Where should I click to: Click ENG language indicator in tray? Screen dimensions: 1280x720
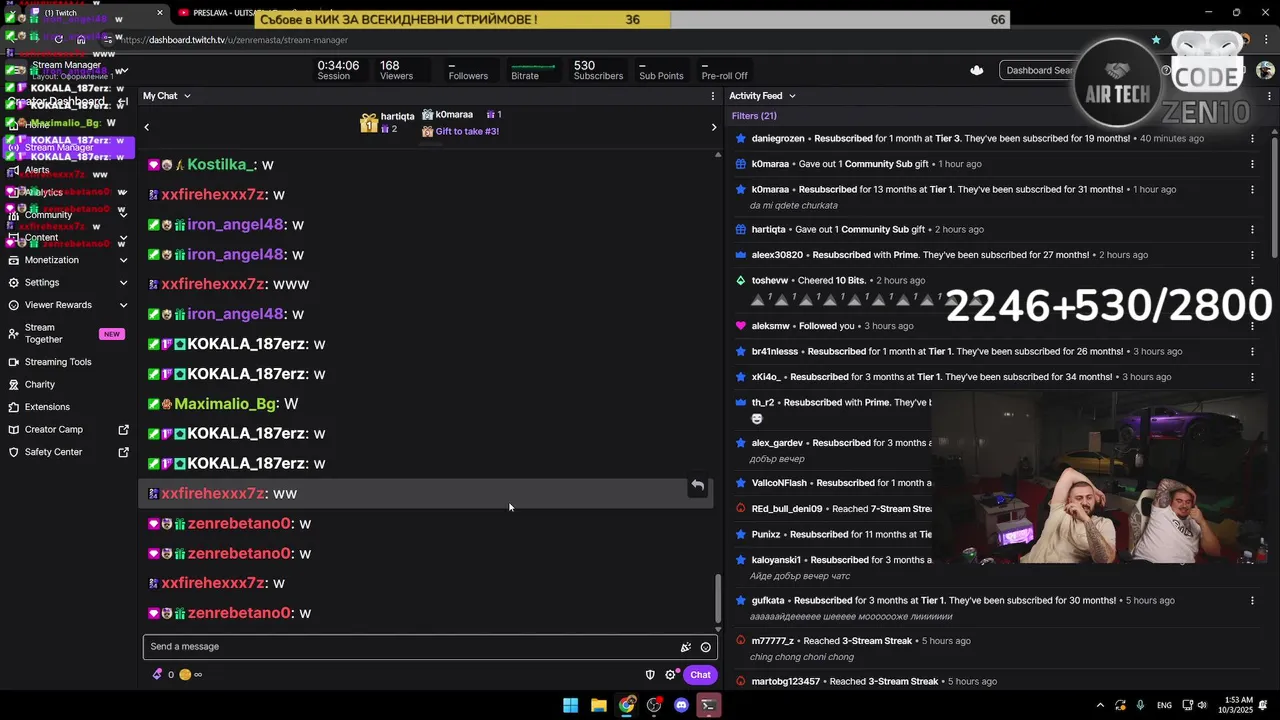coord(1164,705)
